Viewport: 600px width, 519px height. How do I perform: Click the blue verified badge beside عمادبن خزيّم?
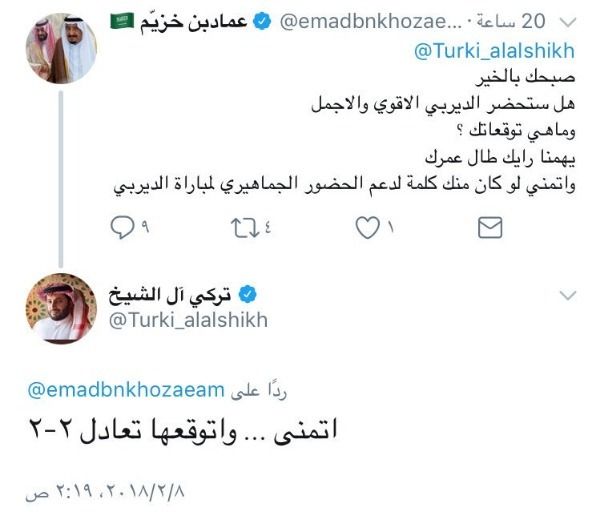[x=262, y=21]
